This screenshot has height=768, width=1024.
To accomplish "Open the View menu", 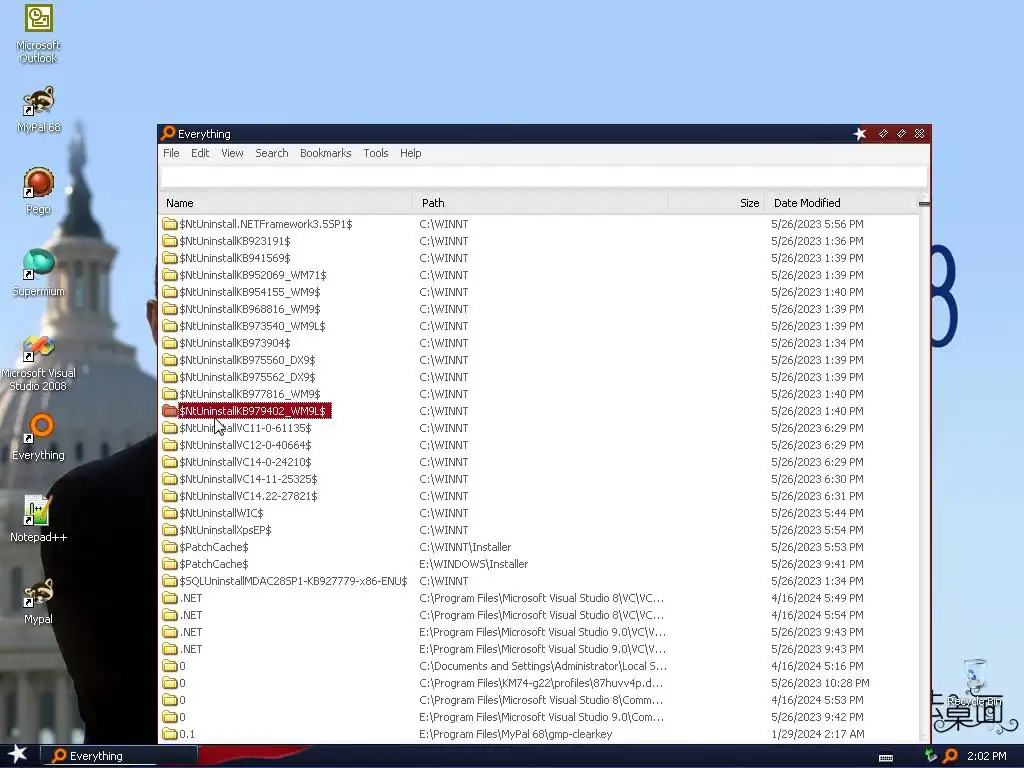I will tap(232, 153).
